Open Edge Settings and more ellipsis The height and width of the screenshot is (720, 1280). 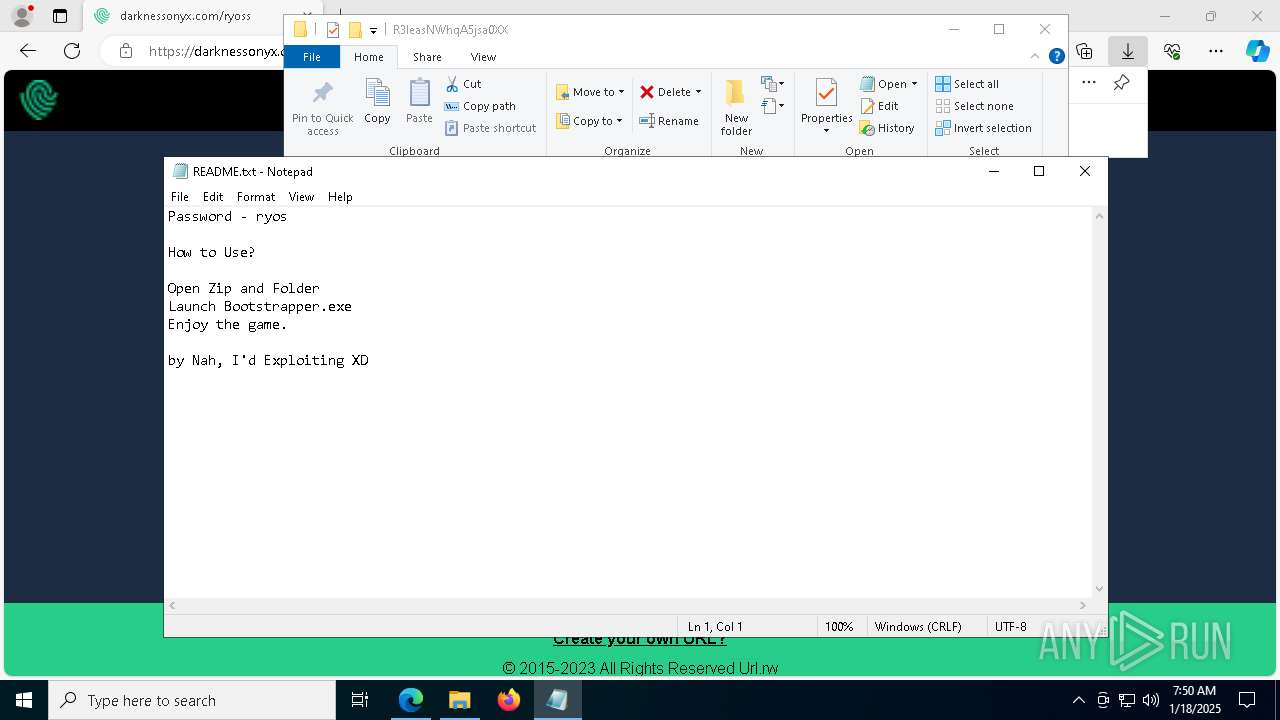point(1216,51)
